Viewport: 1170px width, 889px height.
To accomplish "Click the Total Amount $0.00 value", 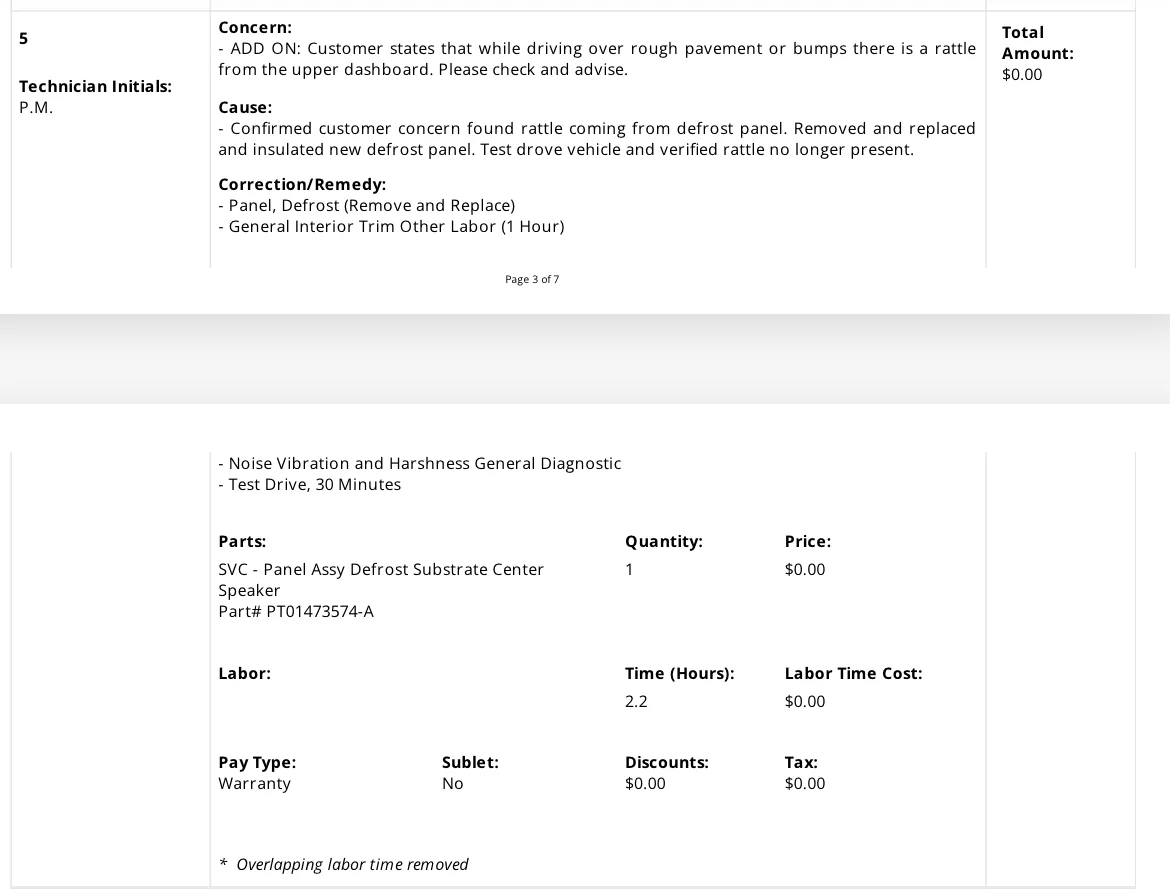I will (1022, 75).
